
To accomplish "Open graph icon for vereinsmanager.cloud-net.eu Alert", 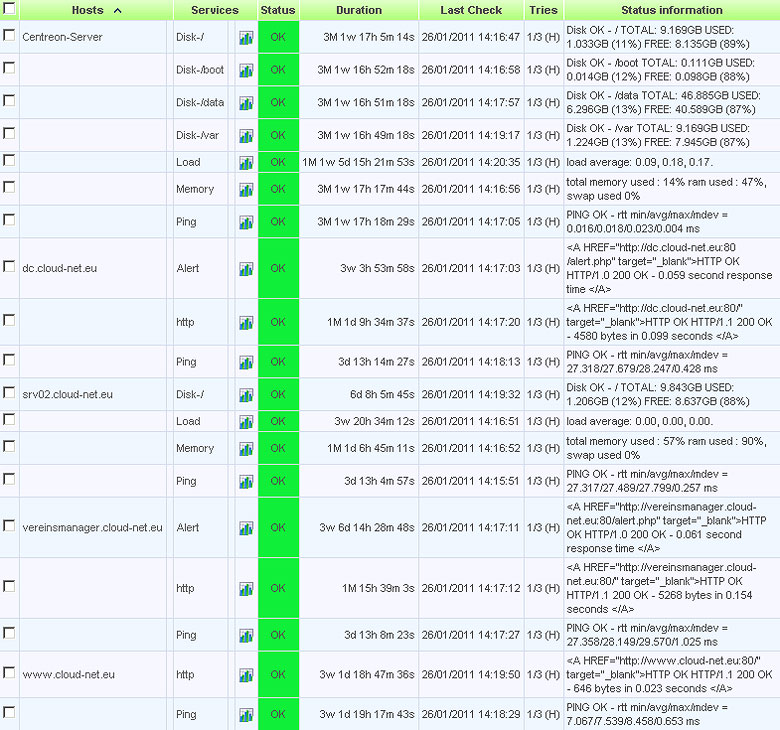I will (x=246, y=527).
